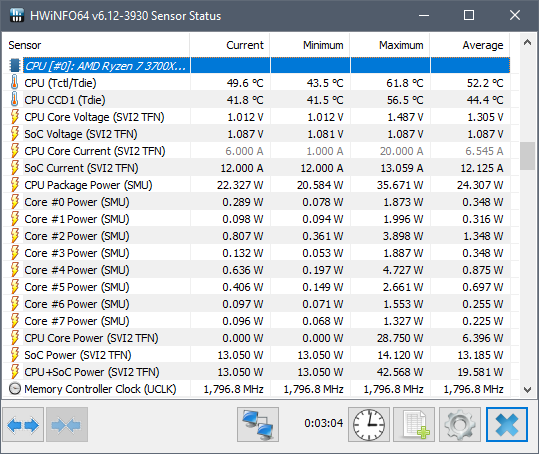Close sensors with the blue X button
Screen dimensions: 539x454
pos(507,424)
